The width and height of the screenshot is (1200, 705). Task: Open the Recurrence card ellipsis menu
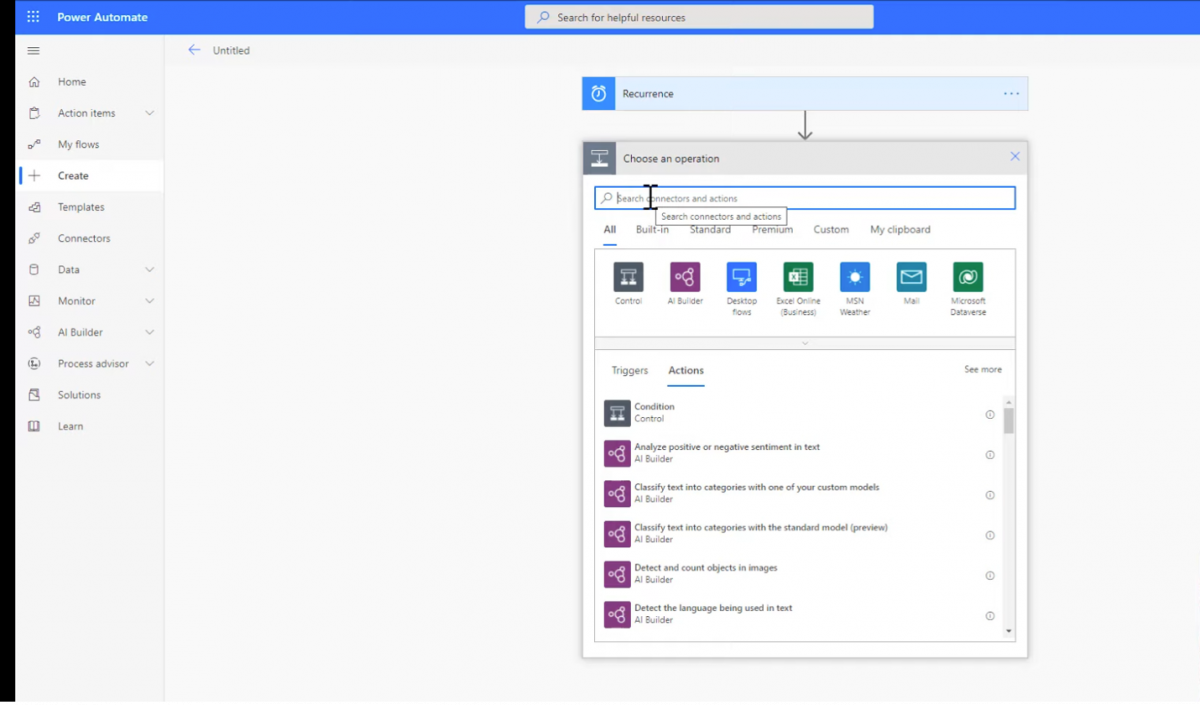click(x=1011, y=93)
